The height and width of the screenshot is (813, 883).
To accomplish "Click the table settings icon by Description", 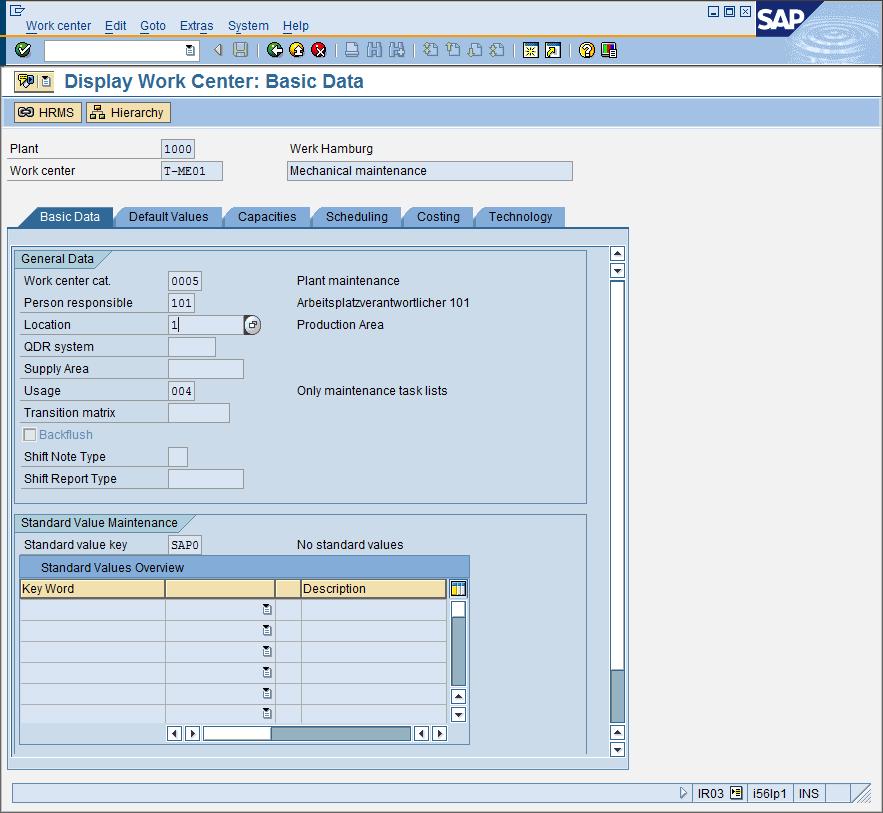I will [x=458, y=589].
